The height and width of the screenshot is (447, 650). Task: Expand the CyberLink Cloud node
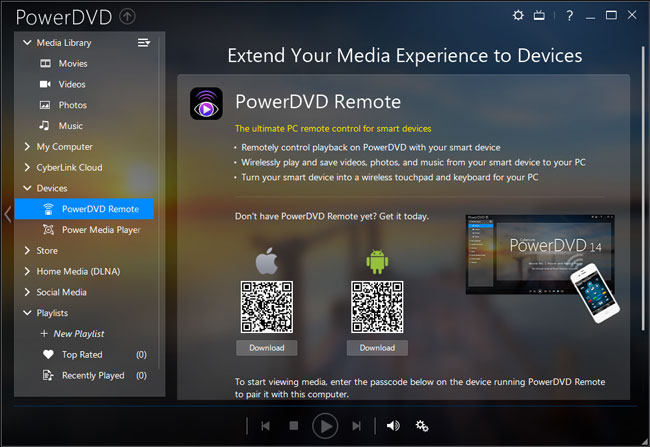click(x=27, y=167)
